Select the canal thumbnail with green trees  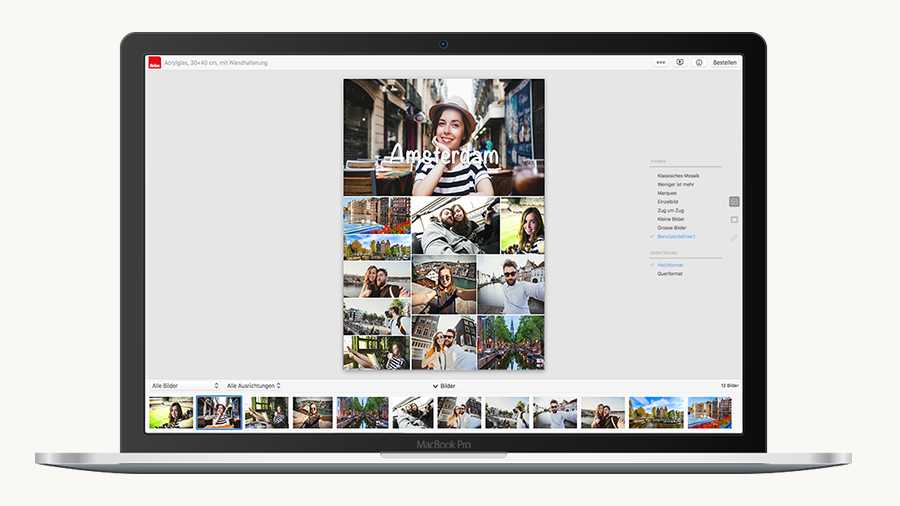click(x=362, y=412)
